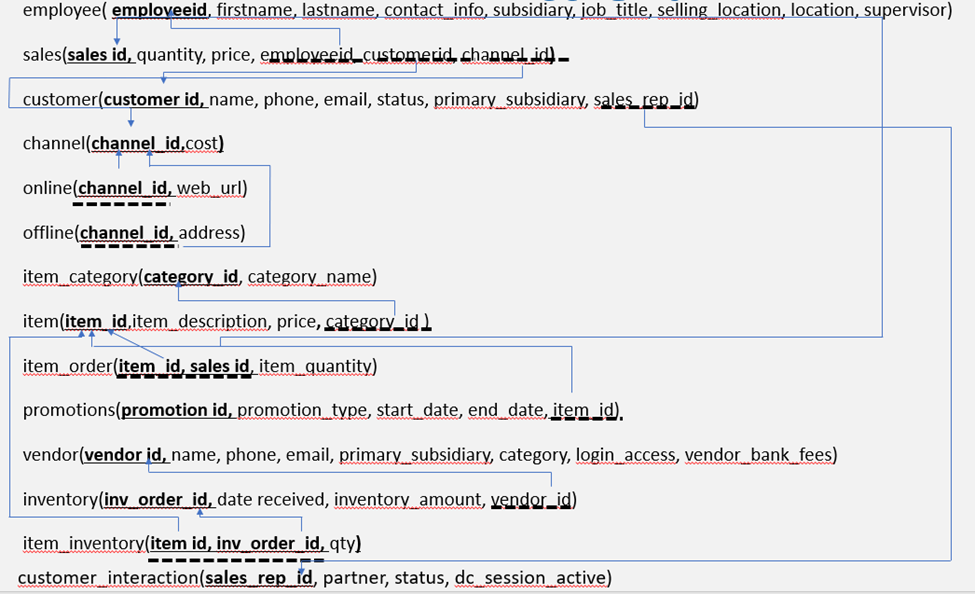Click 'inventory_amount,' in inventory relation
This screenshot has height=594, width=975.
(410, 499)
